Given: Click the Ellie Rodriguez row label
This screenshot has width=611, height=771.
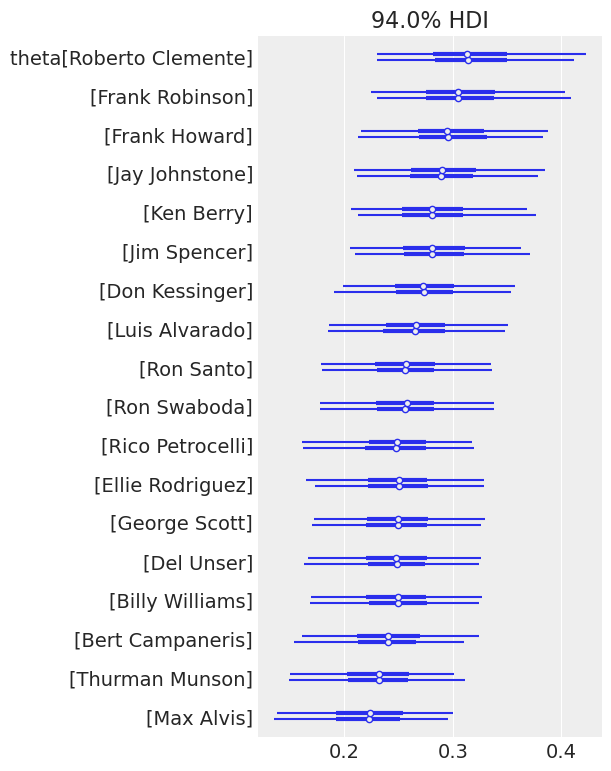Looking at the screenshot, I should (x=173, y=485).
